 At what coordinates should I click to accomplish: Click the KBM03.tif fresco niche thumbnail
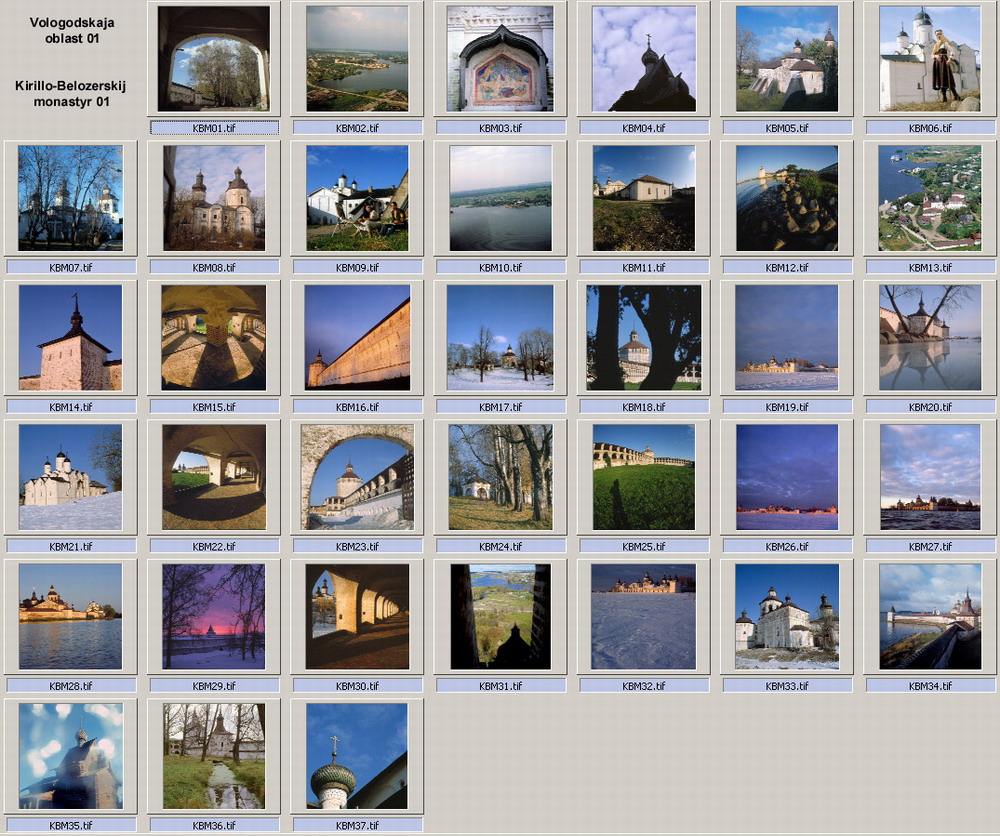click(x=501, y=59)
